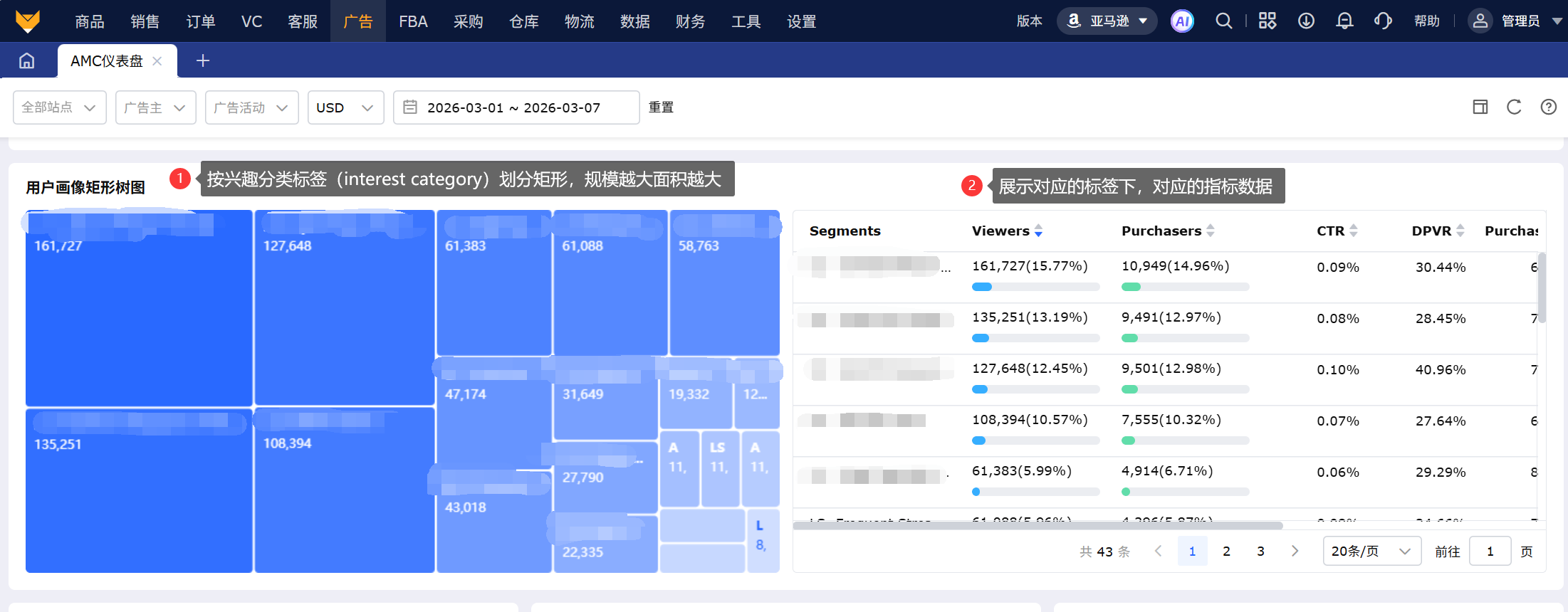Open the apps grid icon
This screenshot has height=612, width=1568.
pos(1268,21)
